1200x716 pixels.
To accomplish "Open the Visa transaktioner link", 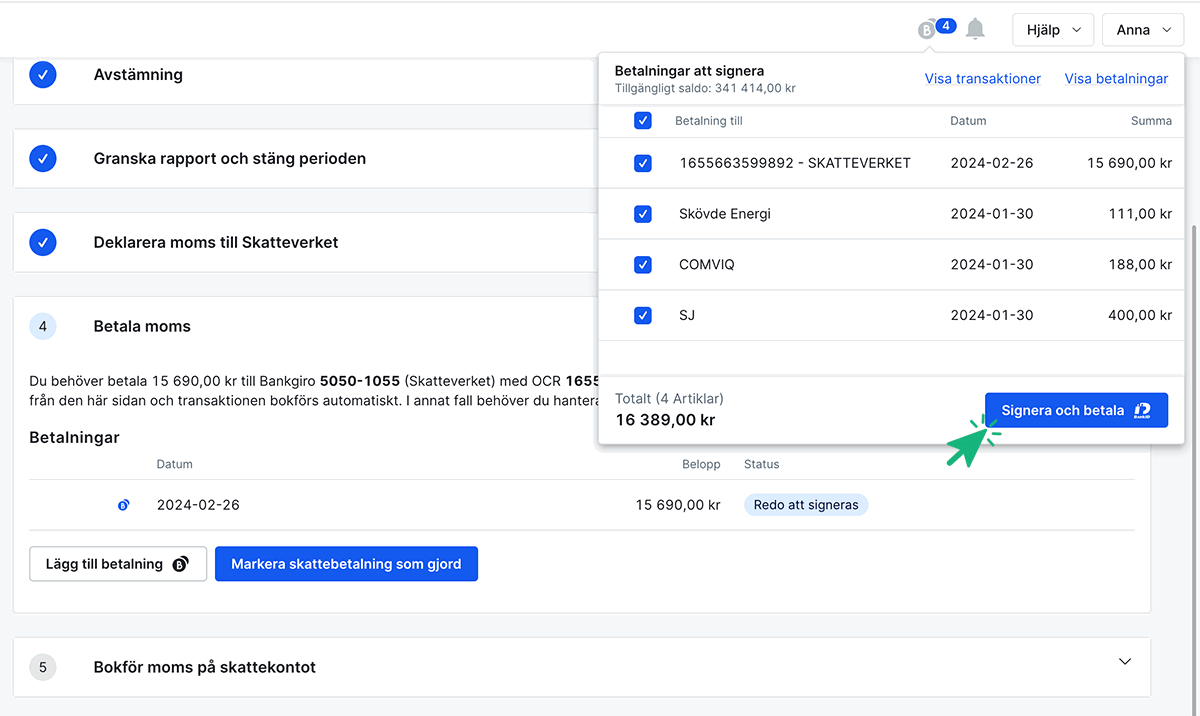I will (982, 79).
